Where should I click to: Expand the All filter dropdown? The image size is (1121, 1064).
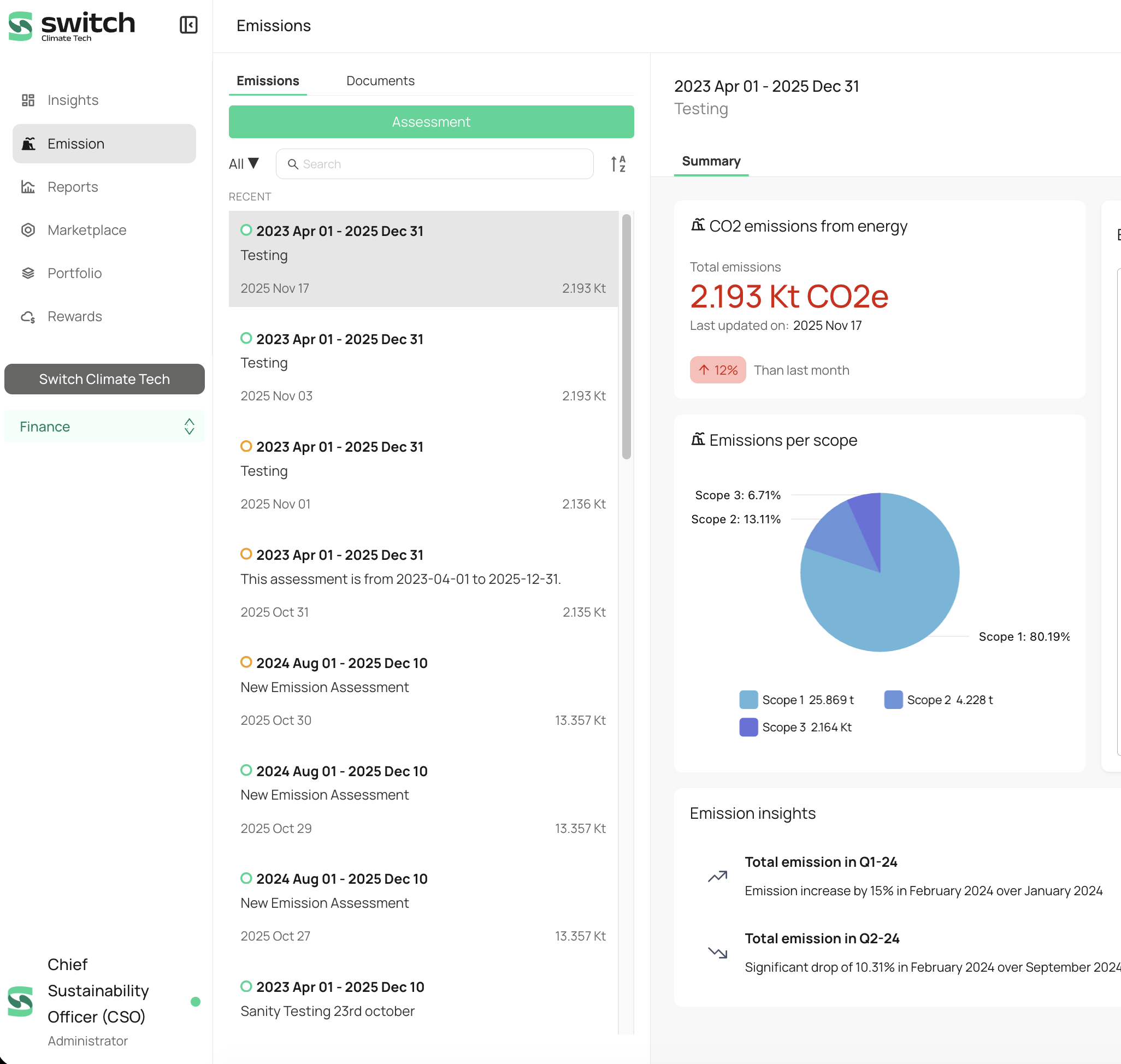click(244, 164)
